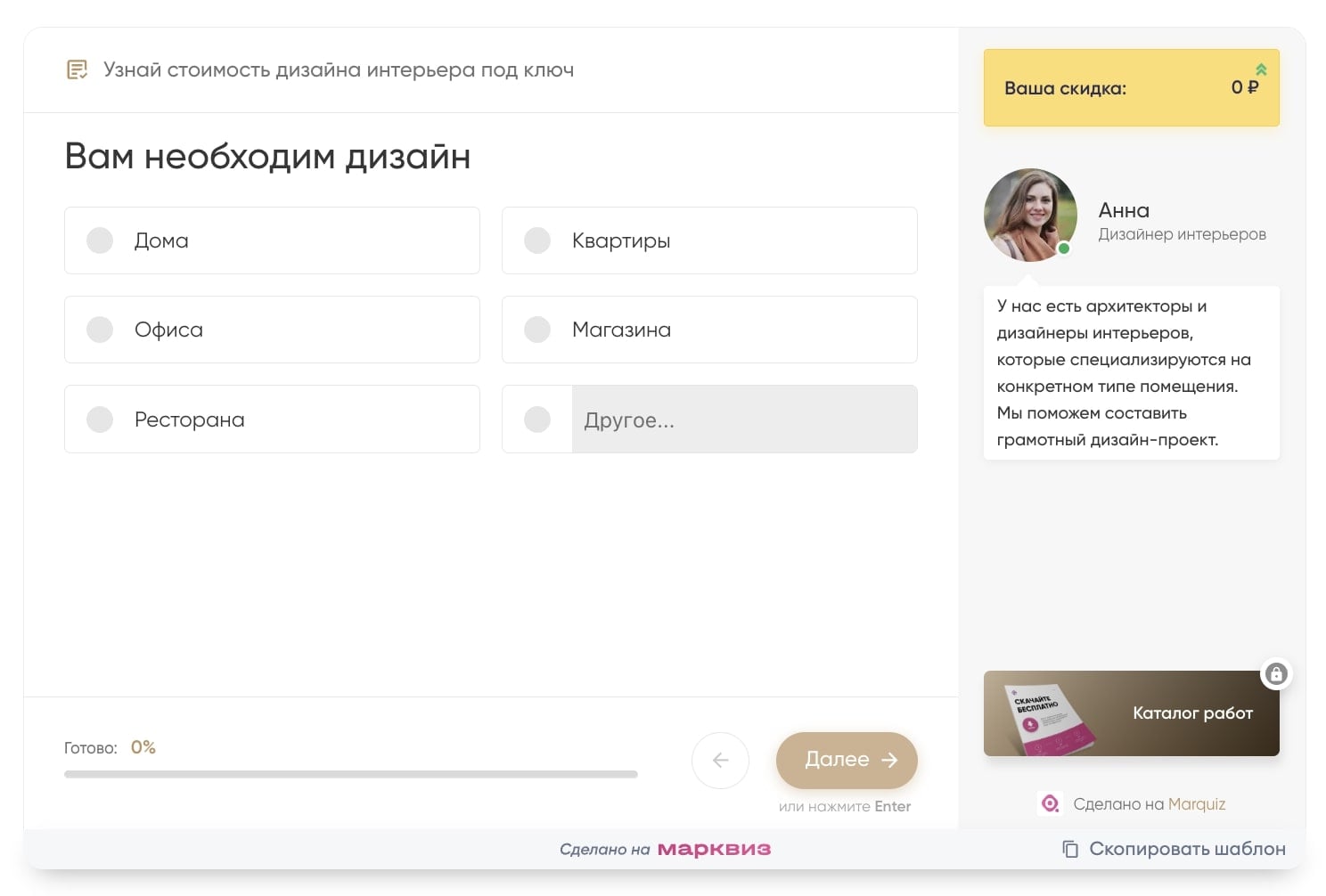Click the Скопировать шаблон link
The image size is (1326, 896).
point(1186,849)
